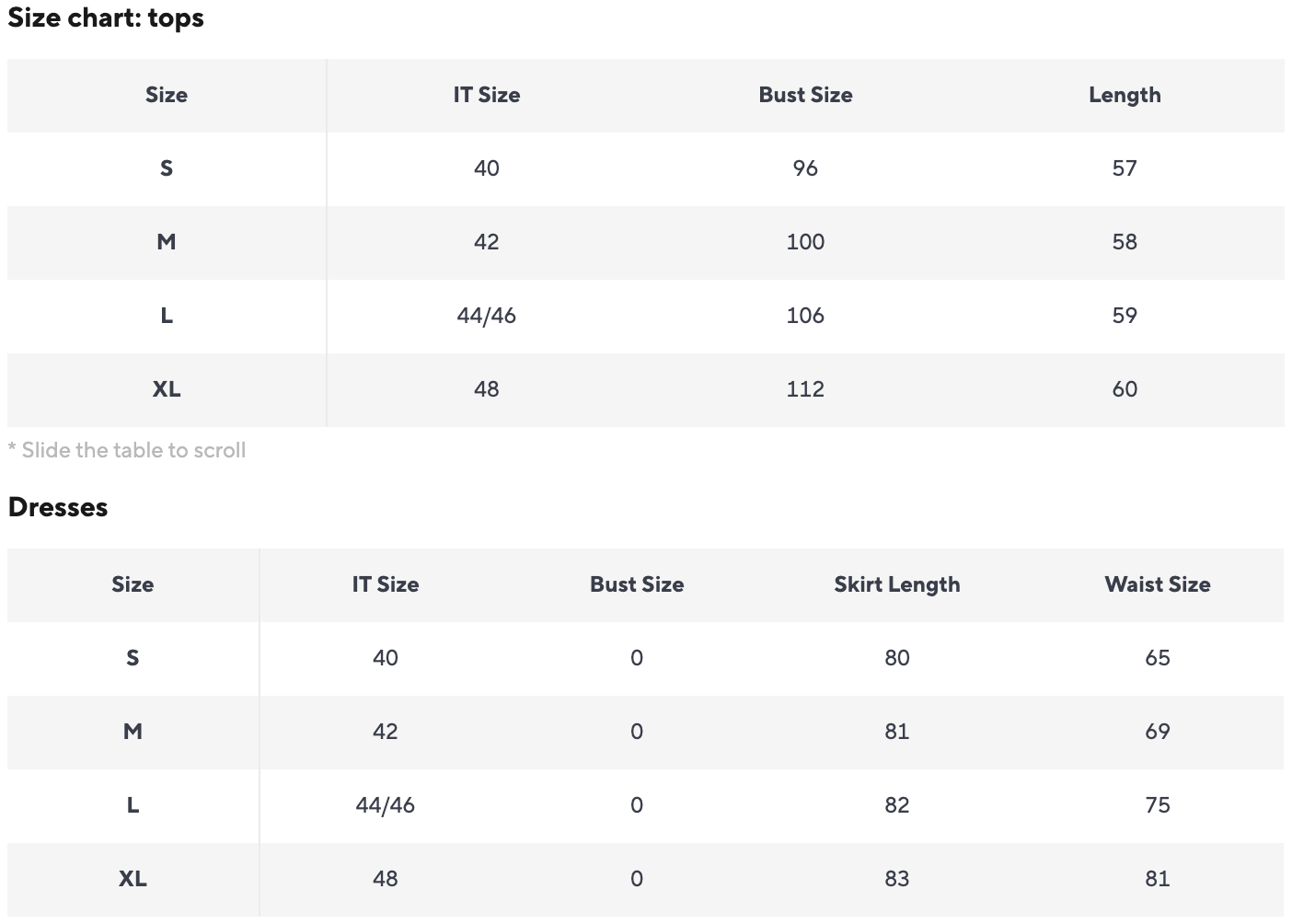Click the Waist Size column header
This screenshot has width=1292, height=924.
click(x=1157, y=585)
